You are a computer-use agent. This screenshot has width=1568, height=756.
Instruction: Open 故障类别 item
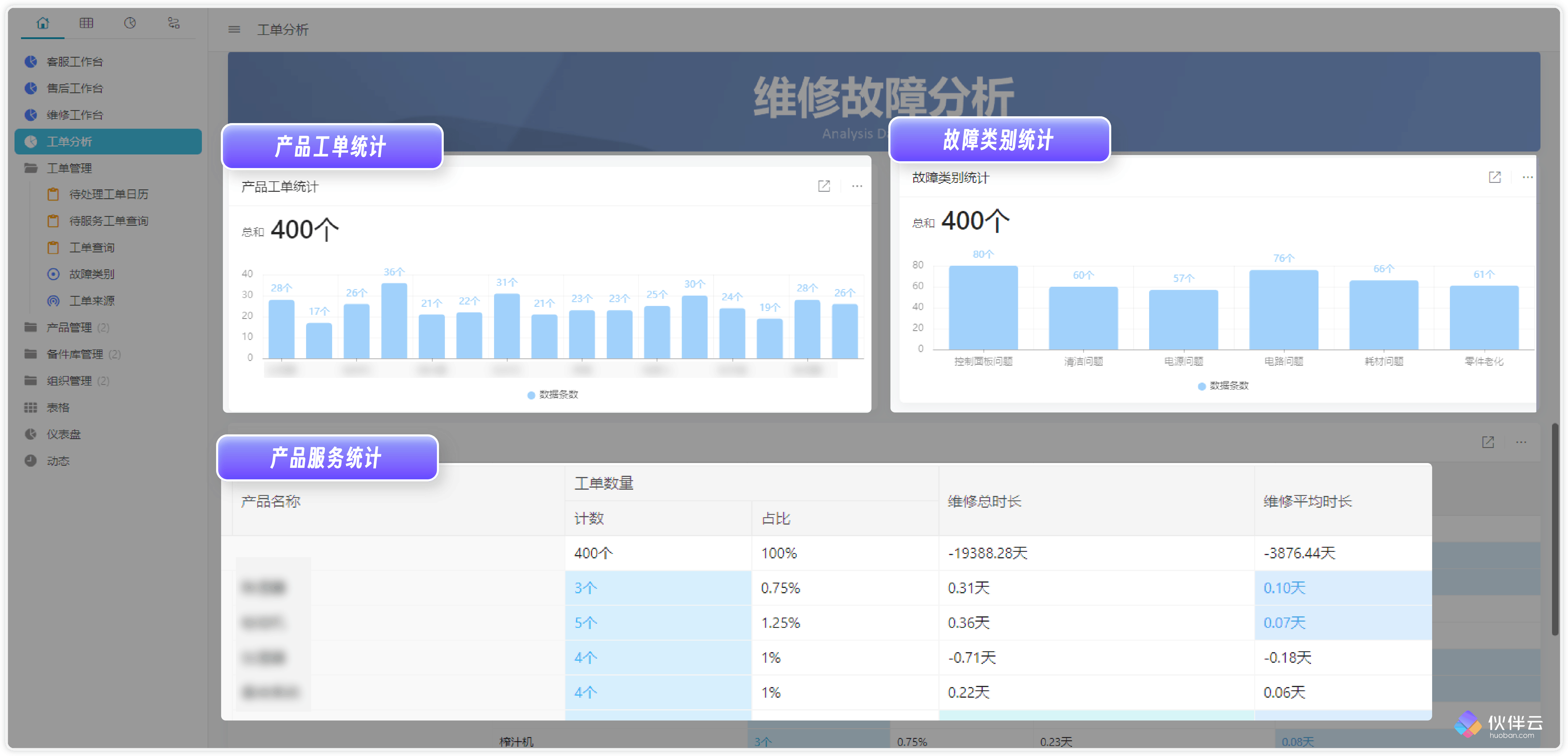(x=91, y=274)
